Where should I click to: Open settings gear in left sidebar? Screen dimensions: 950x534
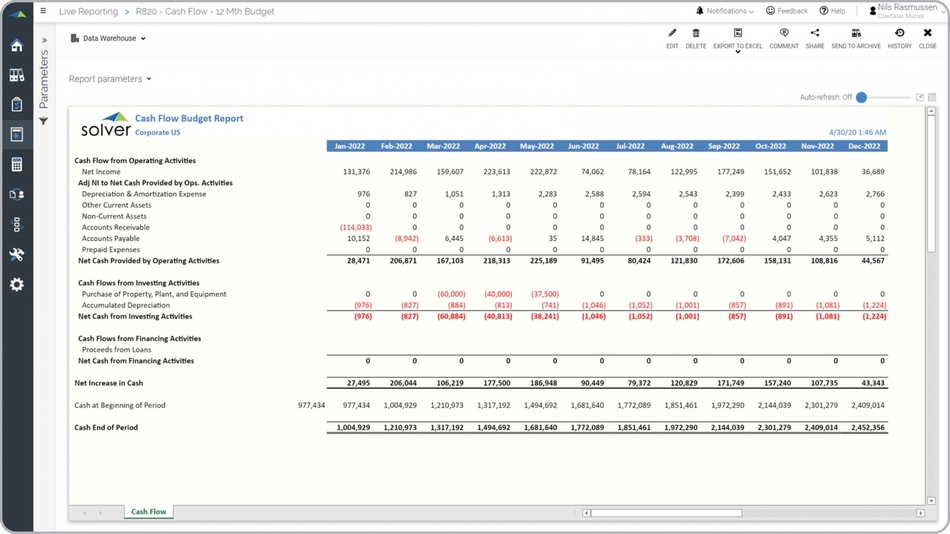16,285
